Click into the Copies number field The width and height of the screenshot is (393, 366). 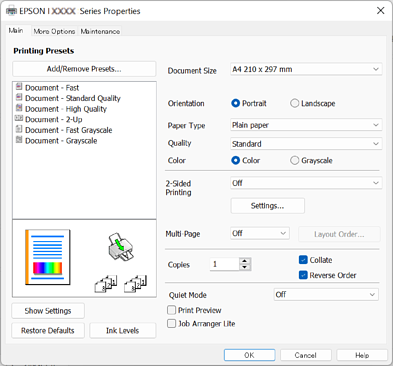click(225, 264)
